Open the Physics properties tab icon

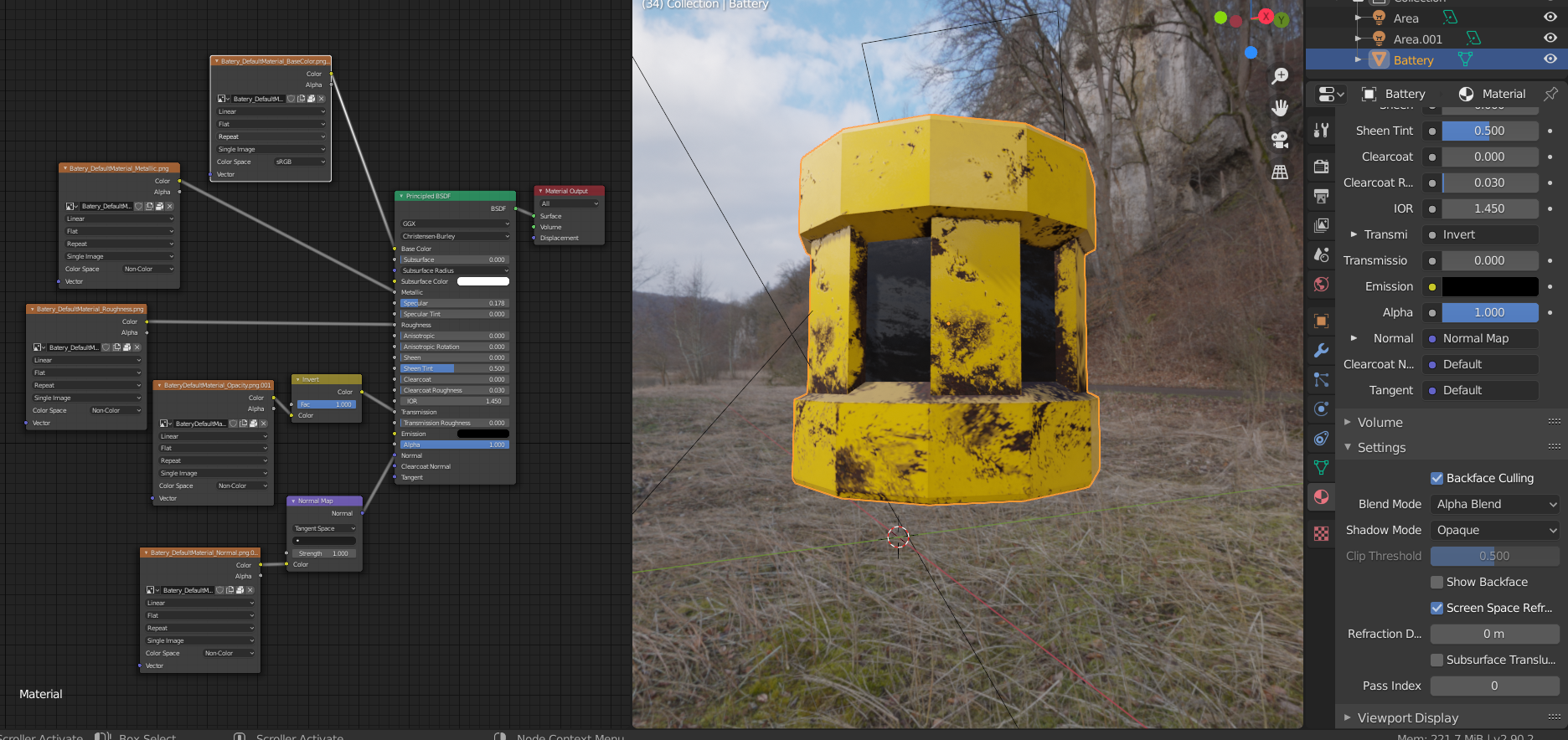coord(1321,409)
